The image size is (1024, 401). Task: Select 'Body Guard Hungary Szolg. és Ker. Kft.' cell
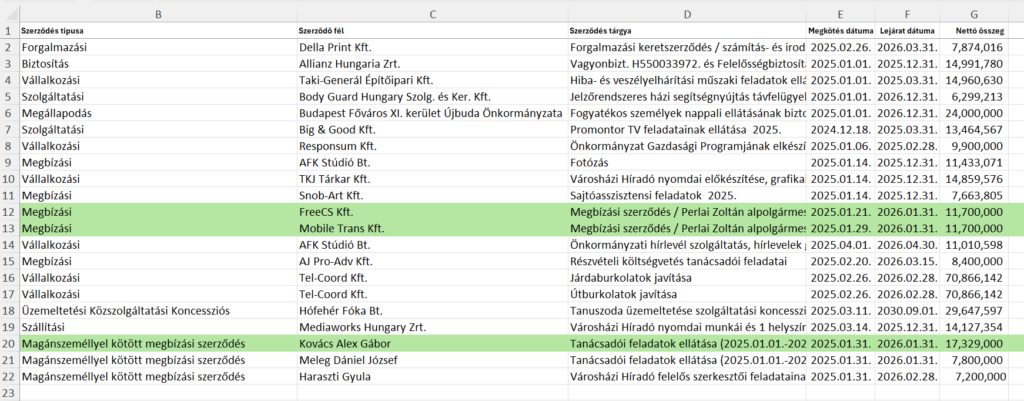coord(432,97)
